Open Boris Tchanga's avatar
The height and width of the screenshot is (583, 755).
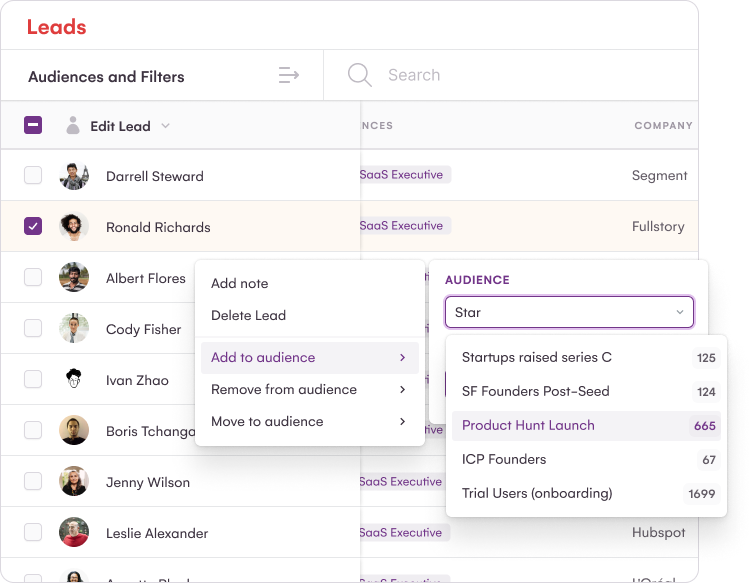click(x=74, y=430)
